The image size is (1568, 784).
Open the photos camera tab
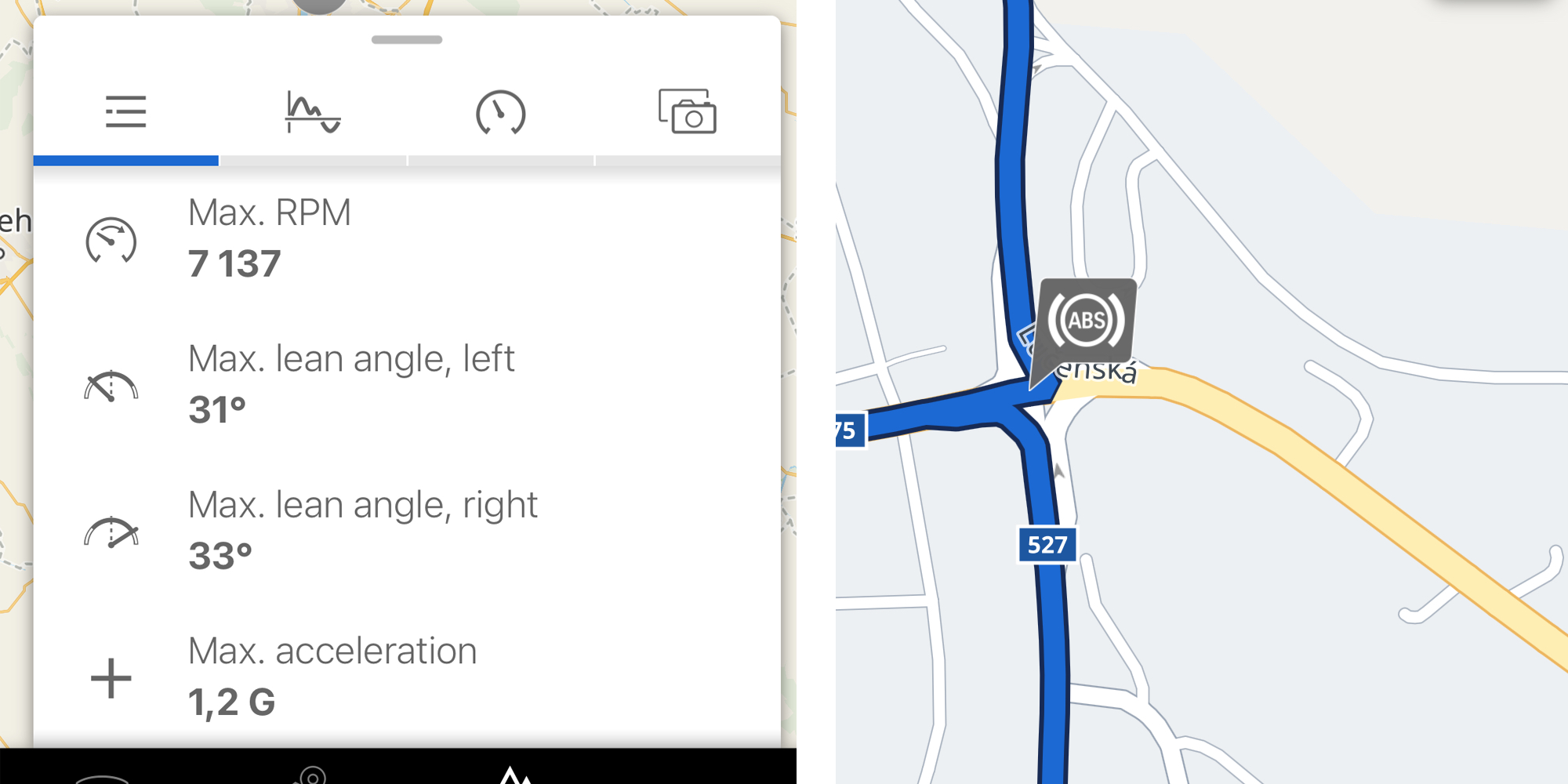[688, 111]
